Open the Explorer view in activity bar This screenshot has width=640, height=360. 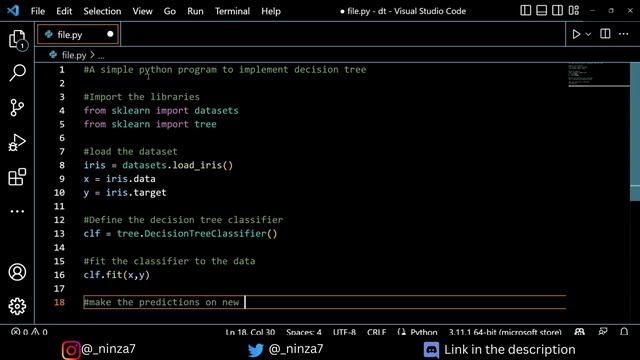click(x=18, y=40)
